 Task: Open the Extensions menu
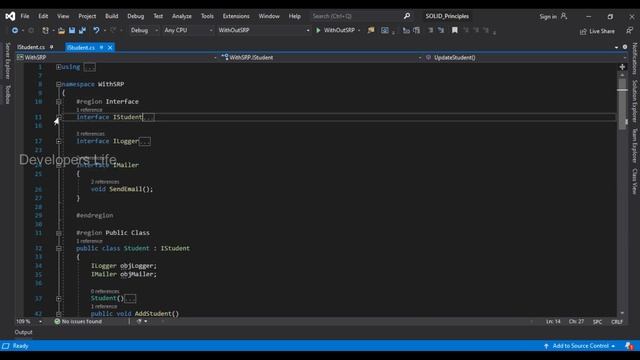[236, 16]
